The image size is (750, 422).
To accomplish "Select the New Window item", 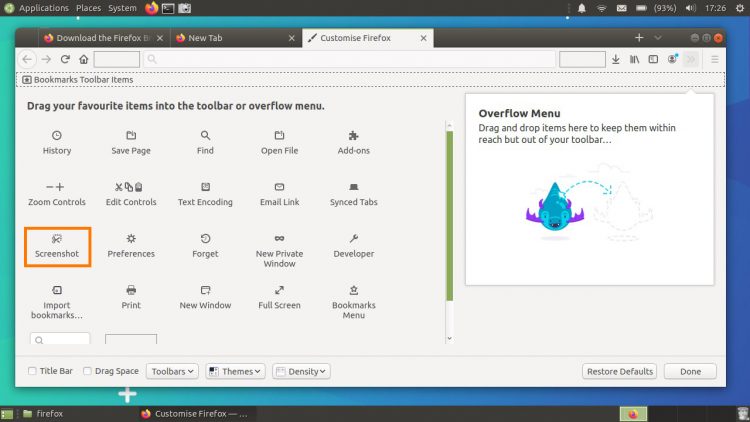I will coord(205,298).
